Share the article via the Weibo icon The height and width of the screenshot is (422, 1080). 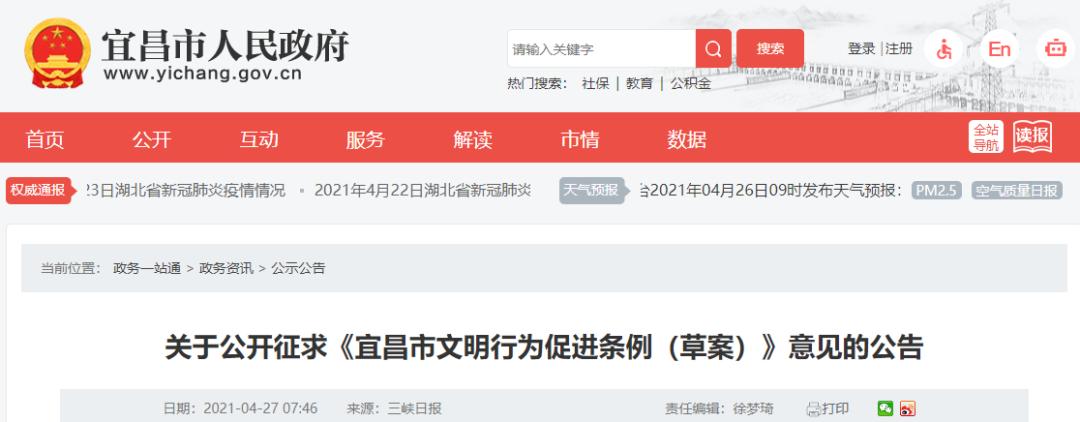(907, 408)
